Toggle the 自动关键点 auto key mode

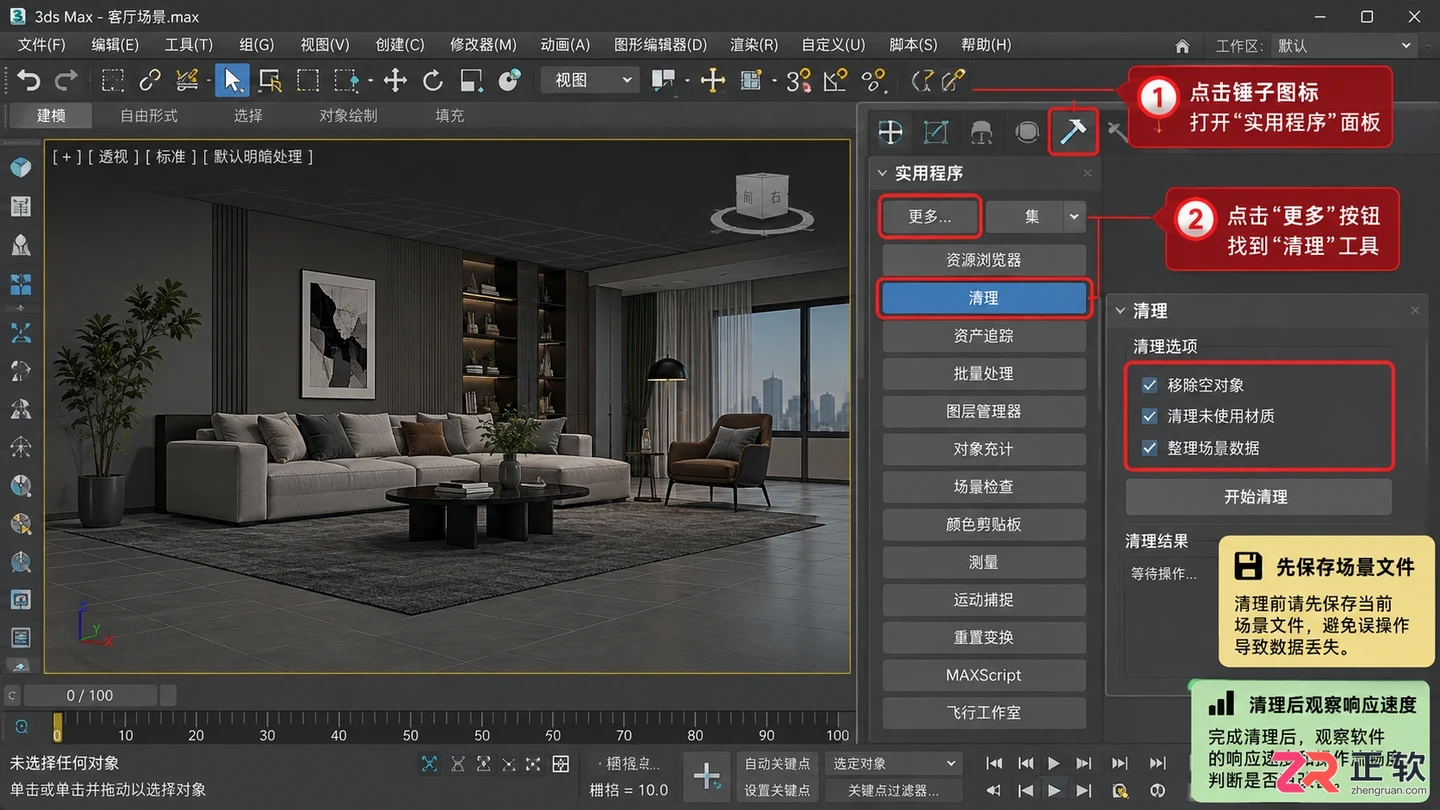pos(777,764)
